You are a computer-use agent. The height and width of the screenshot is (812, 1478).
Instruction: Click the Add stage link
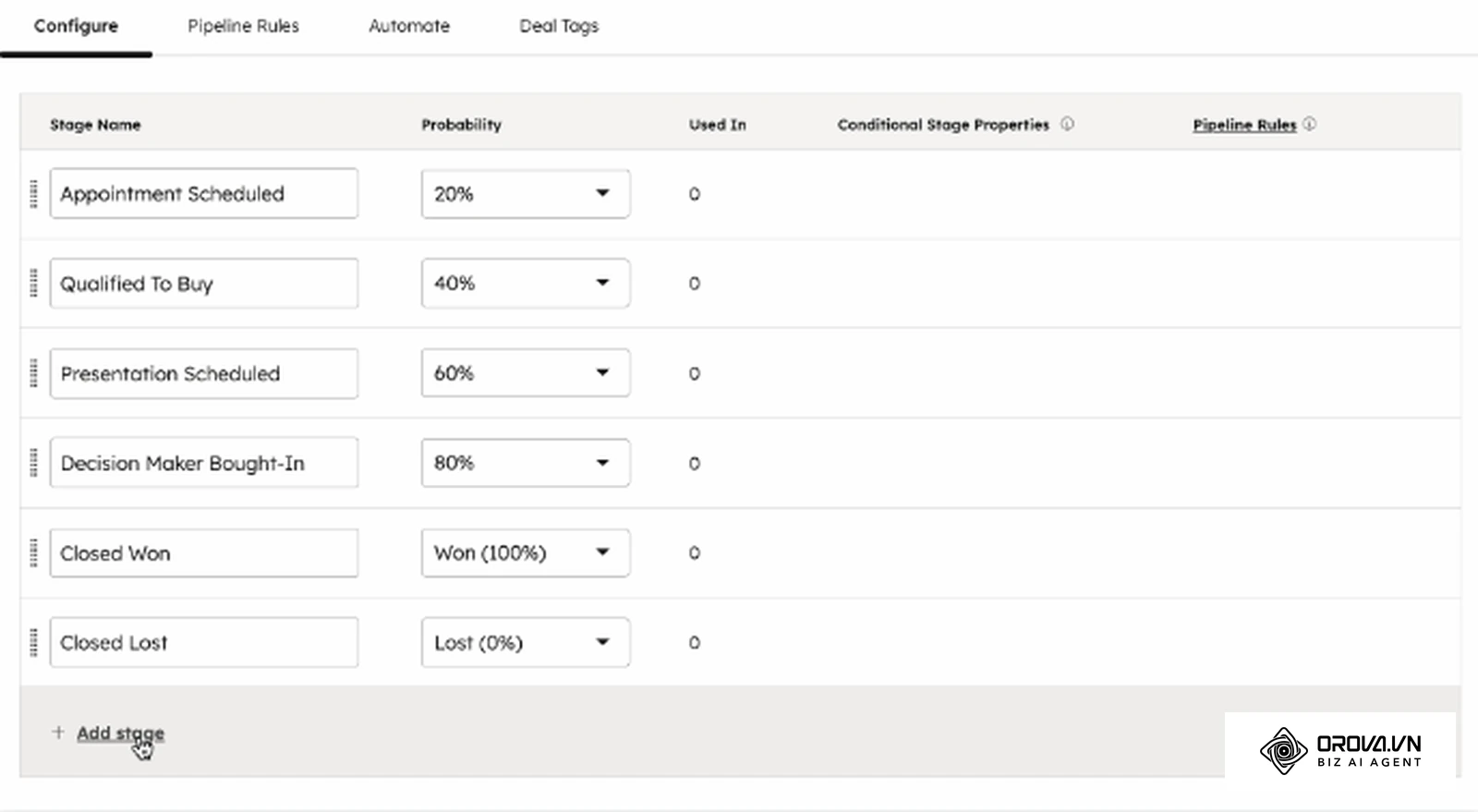[x=120, y=733]
